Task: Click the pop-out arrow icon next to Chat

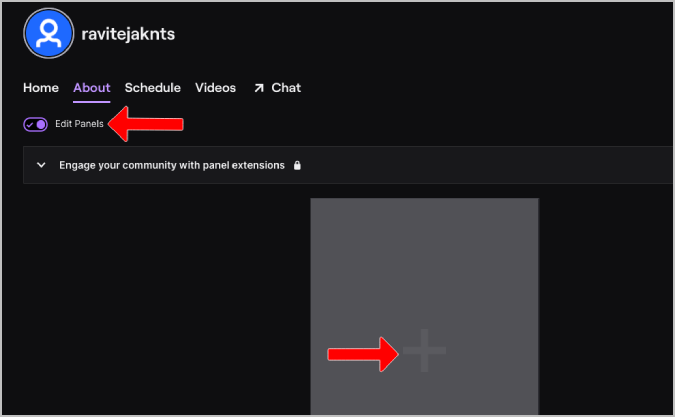Action: (258, 88)
